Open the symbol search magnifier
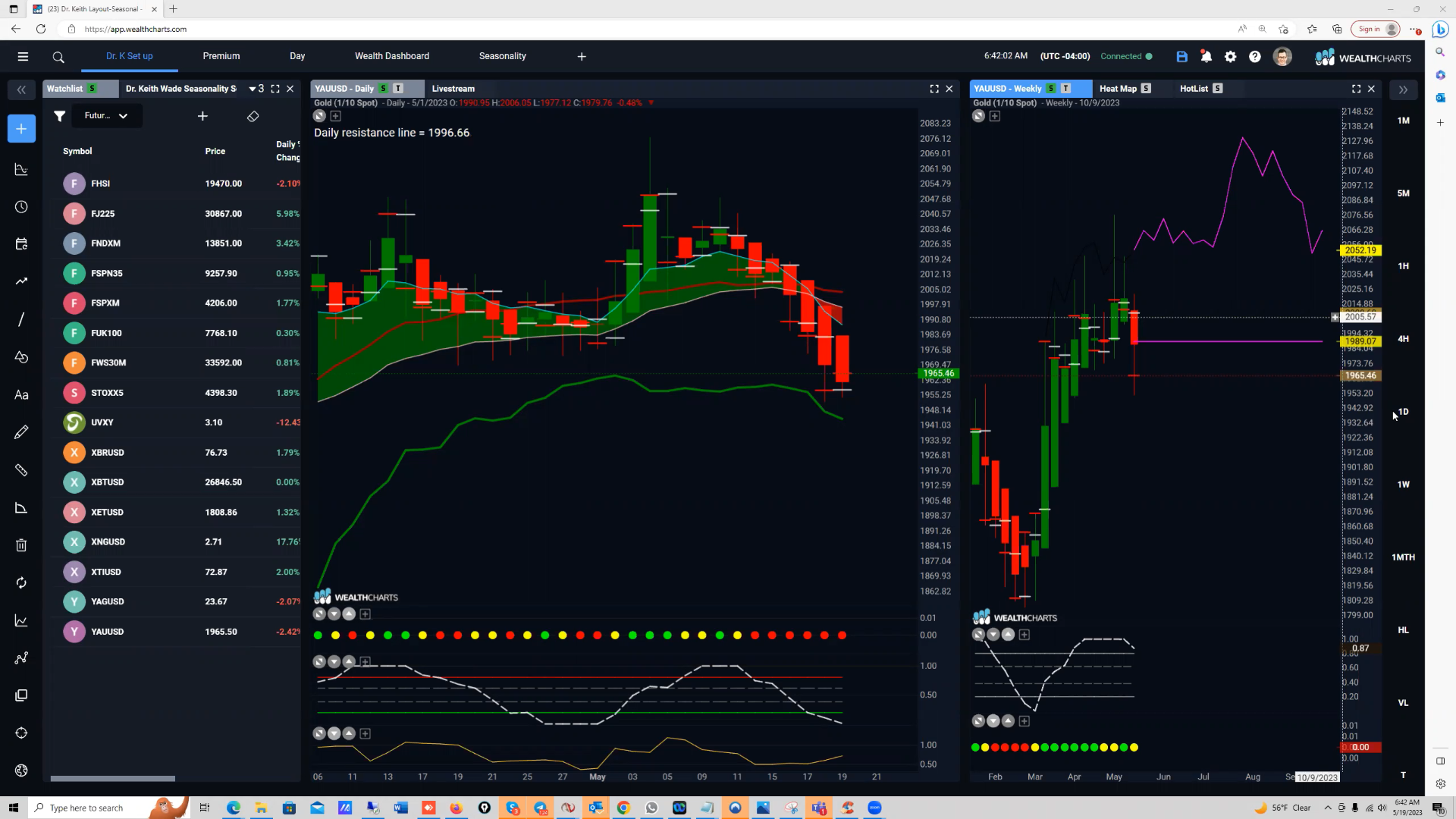Viewport: 1456px width, 819px height. tap(58, 57)
